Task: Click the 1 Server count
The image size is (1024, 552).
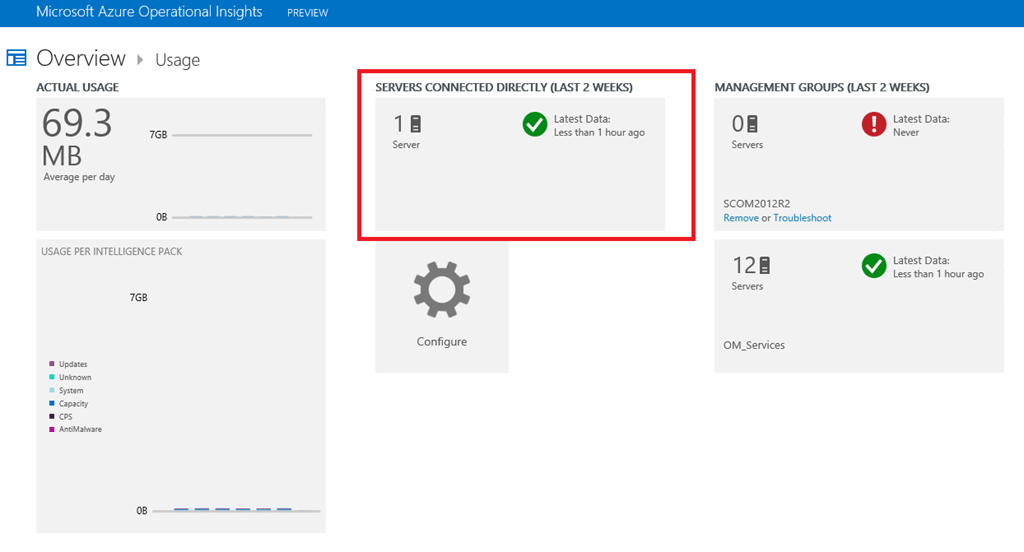Action: [398, 123]
